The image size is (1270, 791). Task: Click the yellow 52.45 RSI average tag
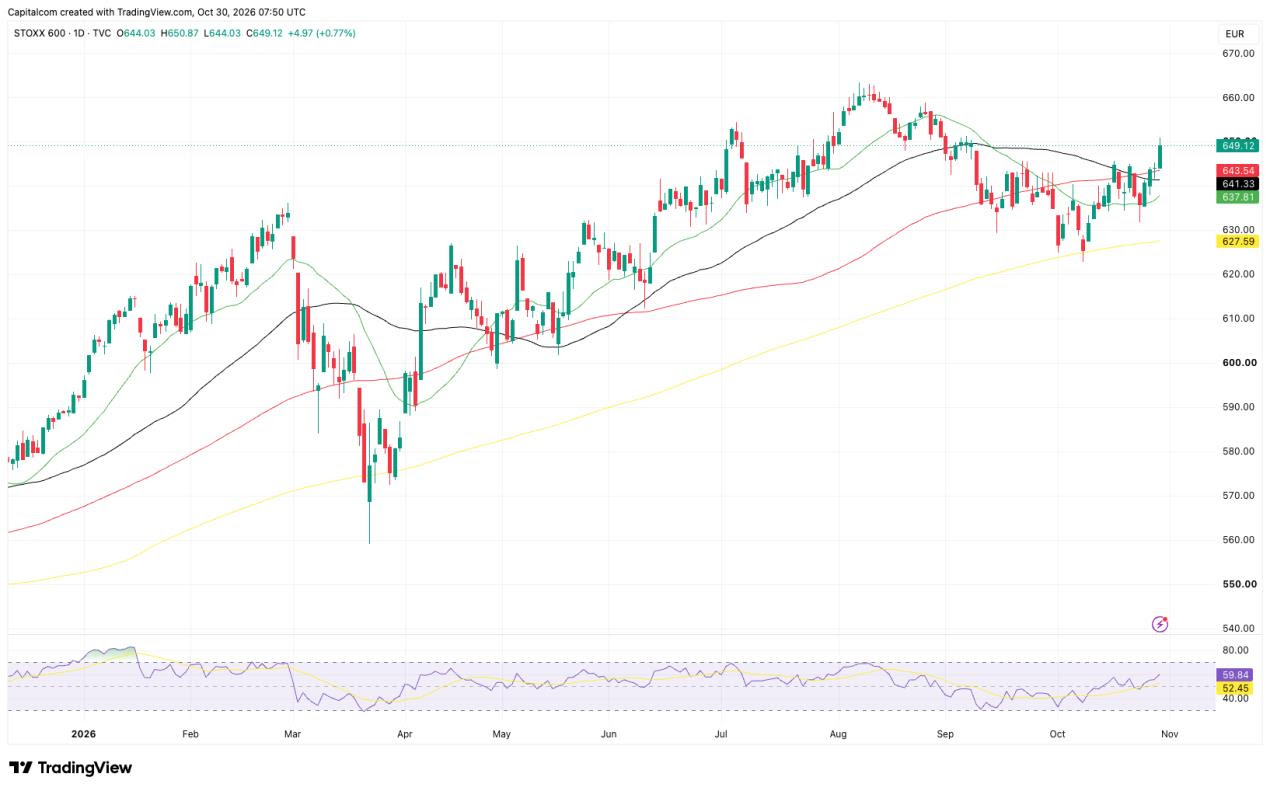tap(1237, 688)
